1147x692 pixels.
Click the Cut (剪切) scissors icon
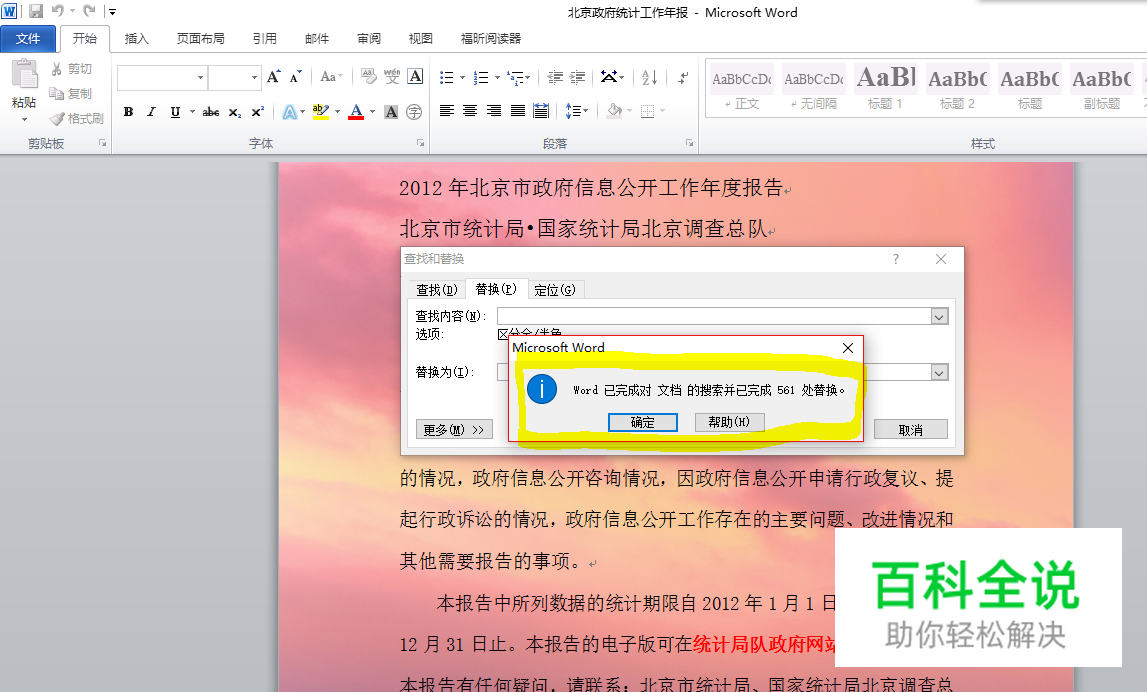pyautogui.click(x=57, y=69)
